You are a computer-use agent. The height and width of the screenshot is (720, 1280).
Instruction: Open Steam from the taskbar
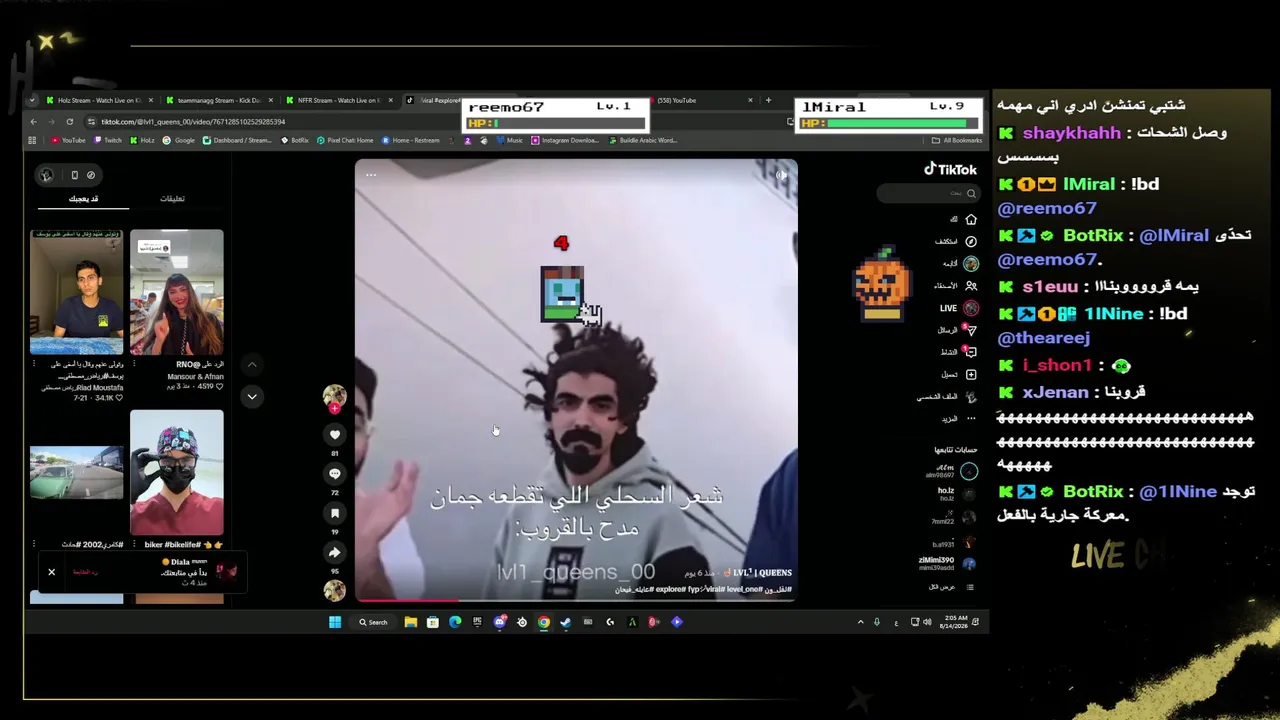click(x=565, y=622)
